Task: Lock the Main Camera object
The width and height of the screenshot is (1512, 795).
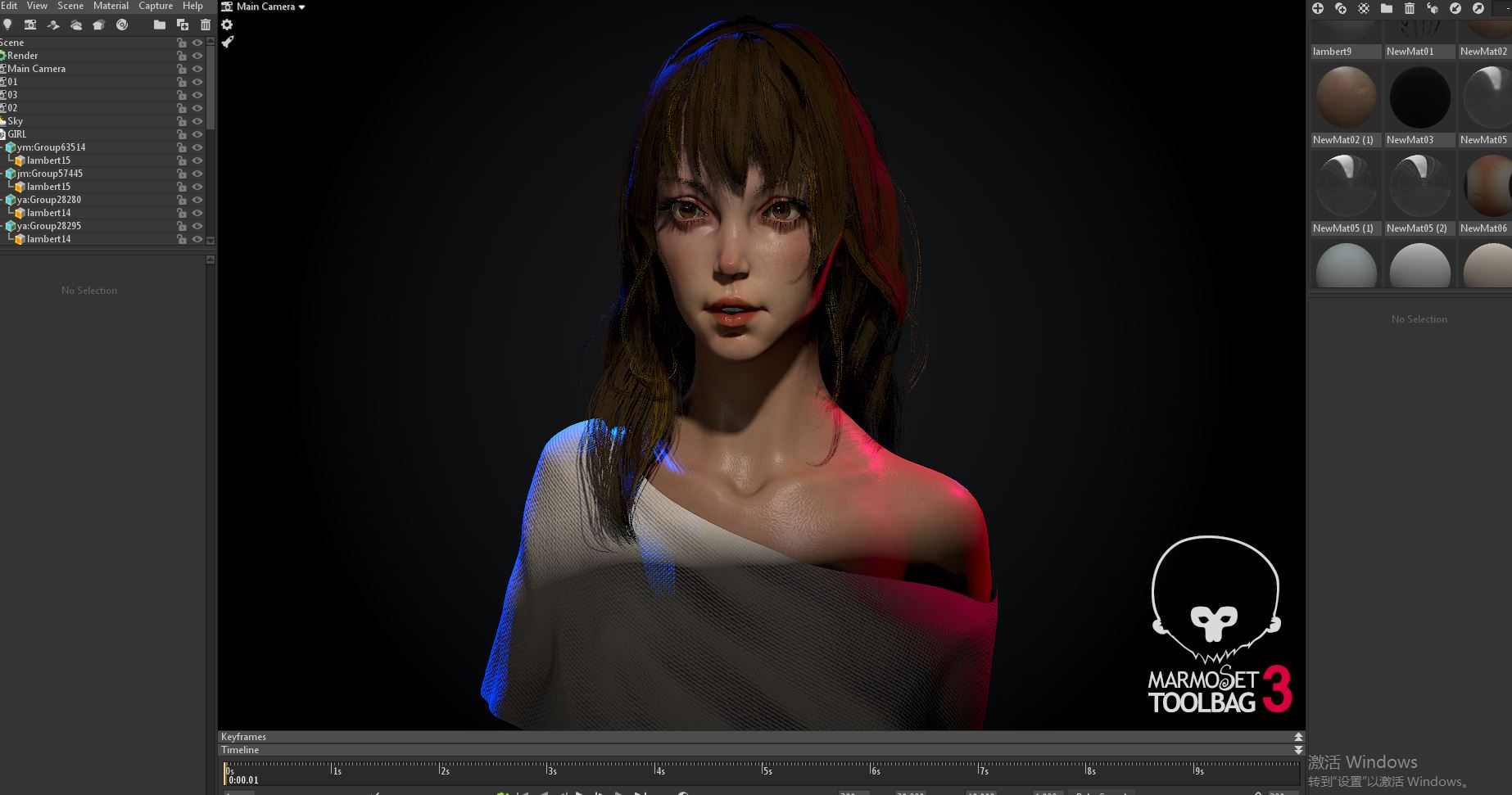Action: coord(182,69)
